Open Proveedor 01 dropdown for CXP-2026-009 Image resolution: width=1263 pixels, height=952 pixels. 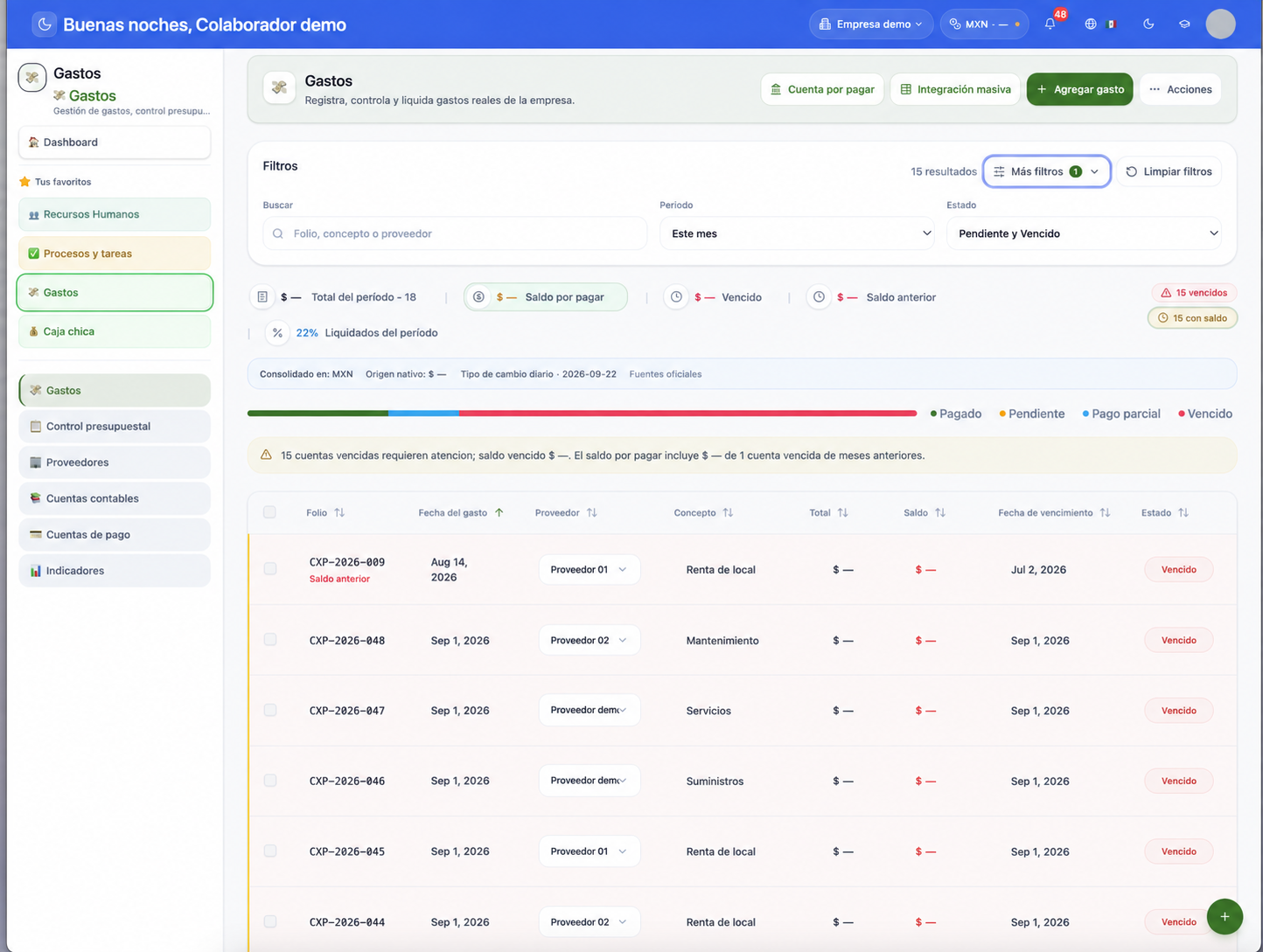click(589, 569)
